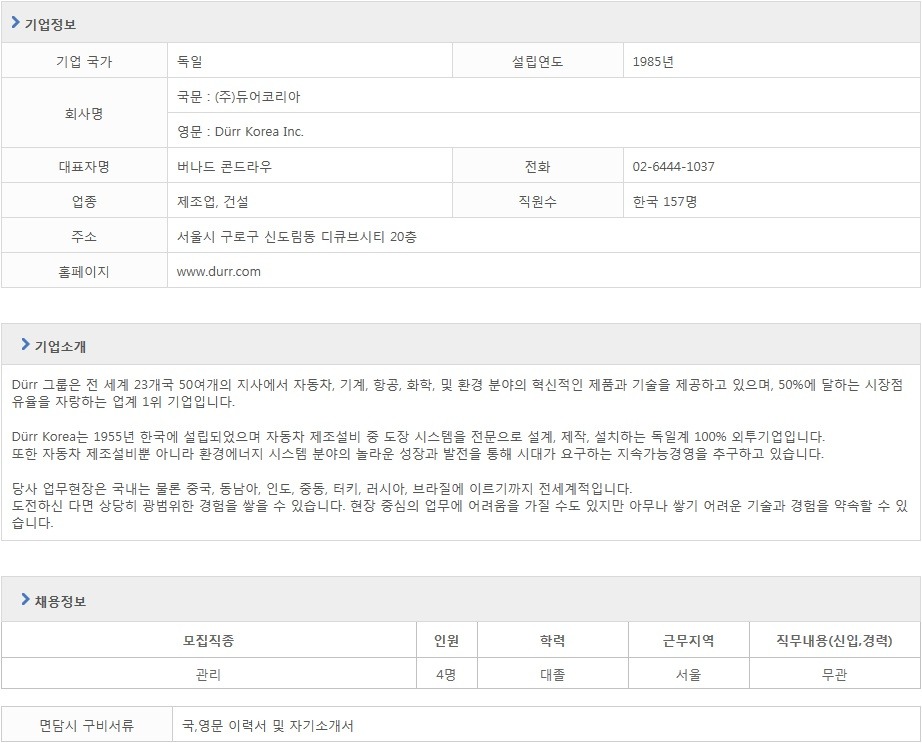Click the 설립연도 label cell

click(537, 61)
